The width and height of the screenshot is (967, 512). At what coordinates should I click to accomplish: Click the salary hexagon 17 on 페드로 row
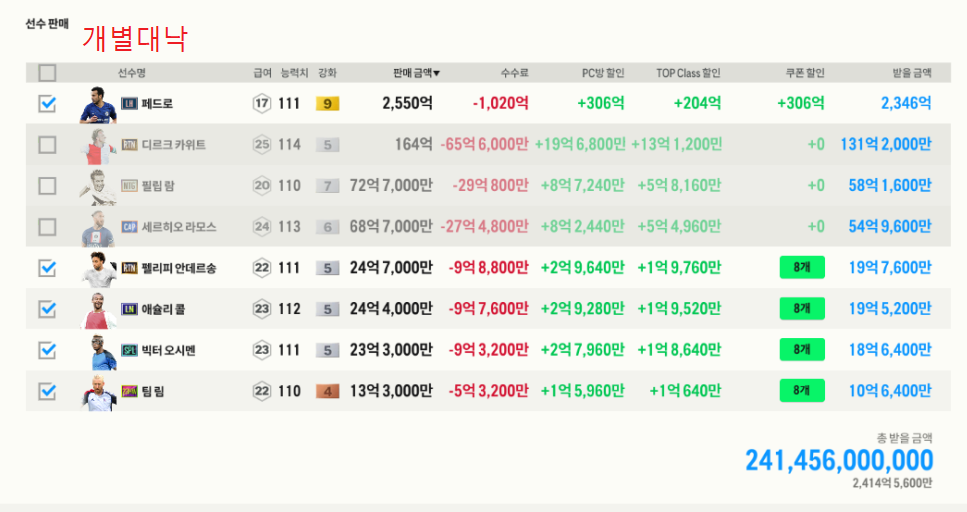pyautogui.click(x=262, y=103)
